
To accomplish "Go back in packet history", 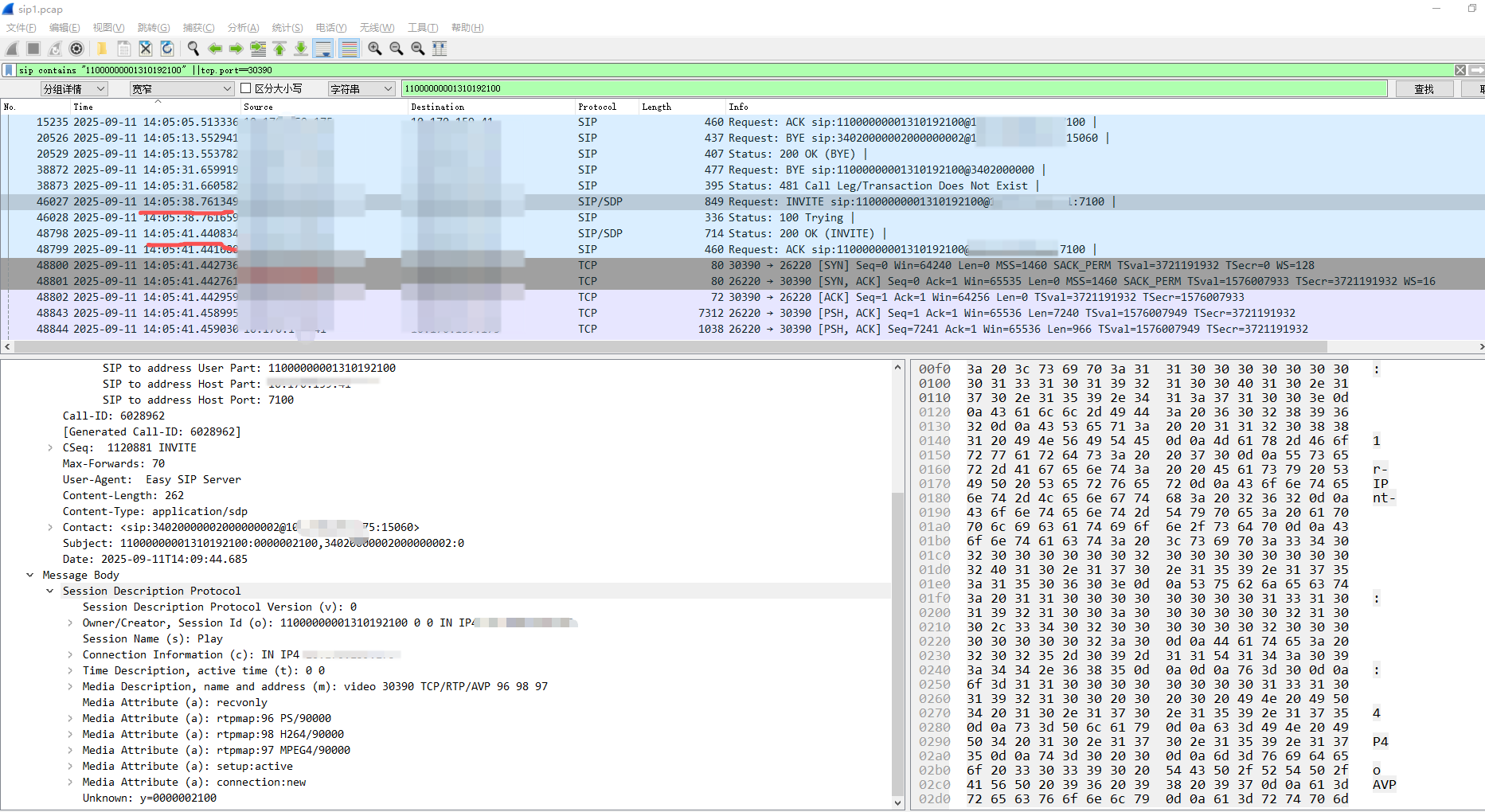I will click(x=215, y=49).
